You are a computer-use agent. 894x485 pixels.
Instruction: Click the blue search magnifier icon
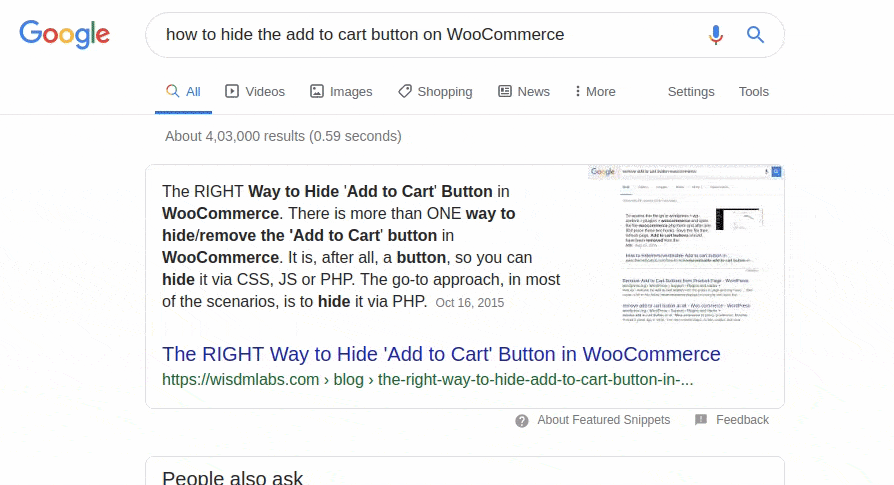755,35
